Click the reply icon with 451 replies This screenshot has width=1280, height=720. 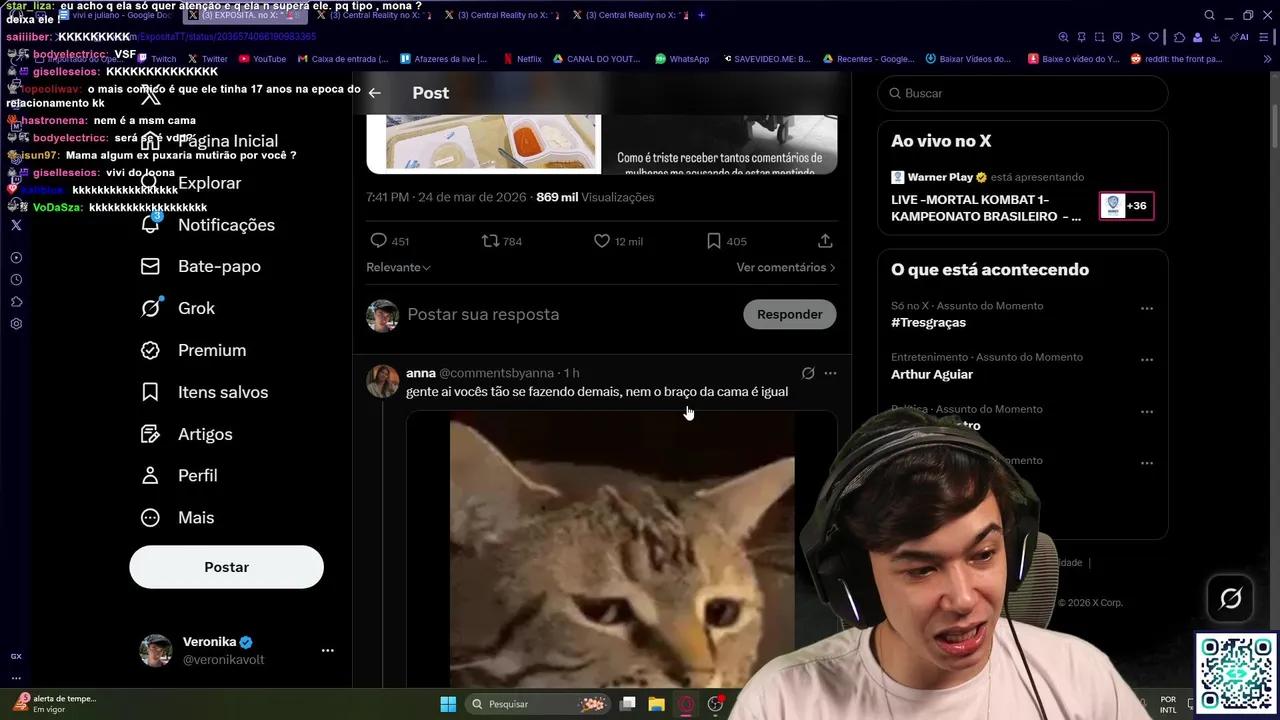379,241
